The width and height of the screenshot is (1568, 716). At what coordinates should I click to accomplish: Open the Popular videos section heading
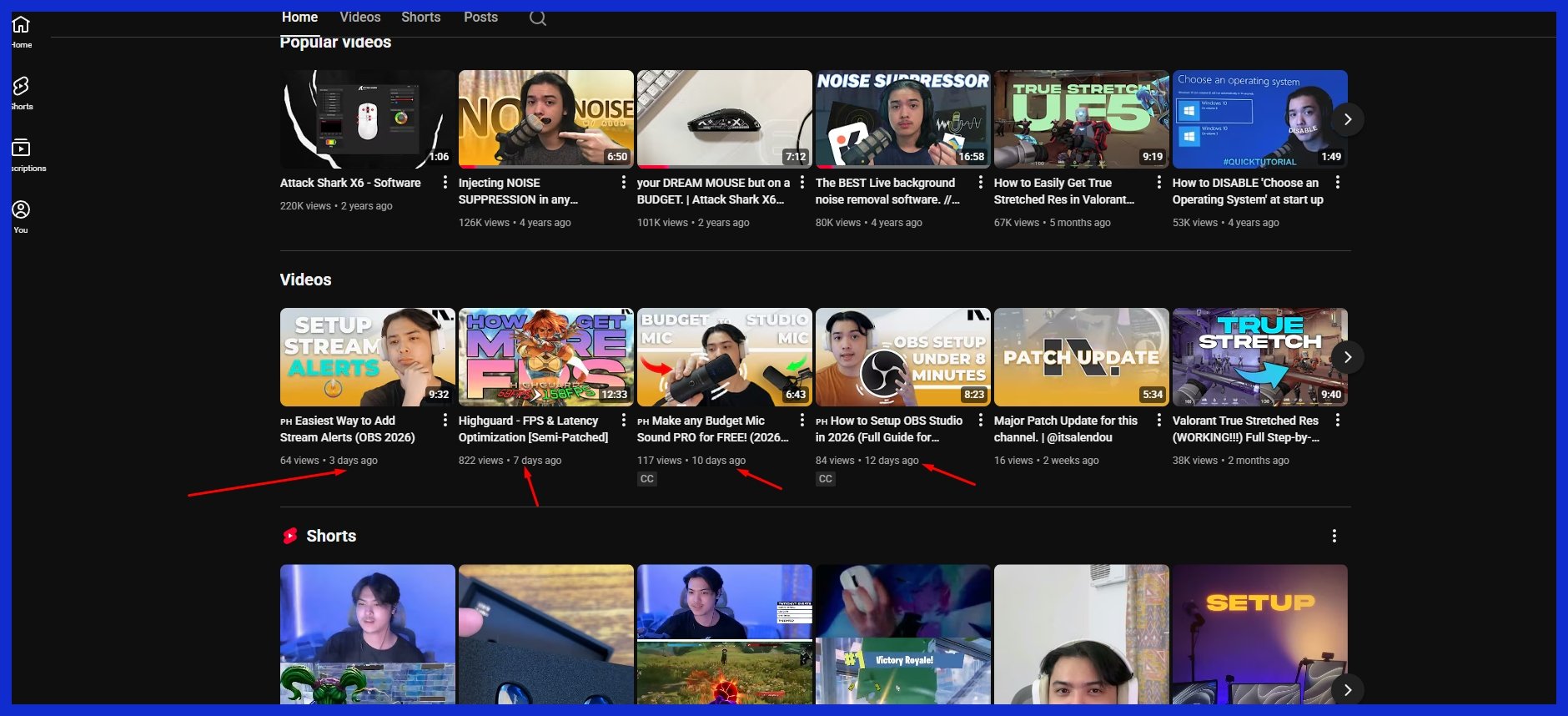(335, 43)
